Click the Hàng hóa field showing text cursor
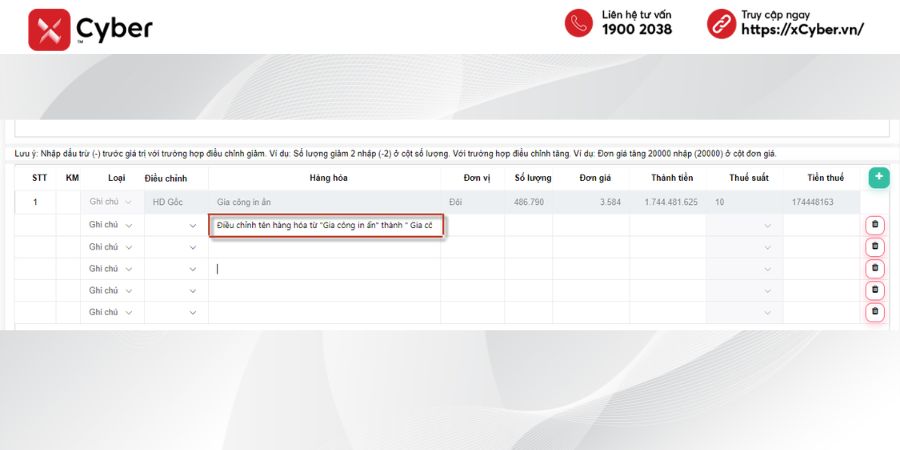 [x=324, y=269]
